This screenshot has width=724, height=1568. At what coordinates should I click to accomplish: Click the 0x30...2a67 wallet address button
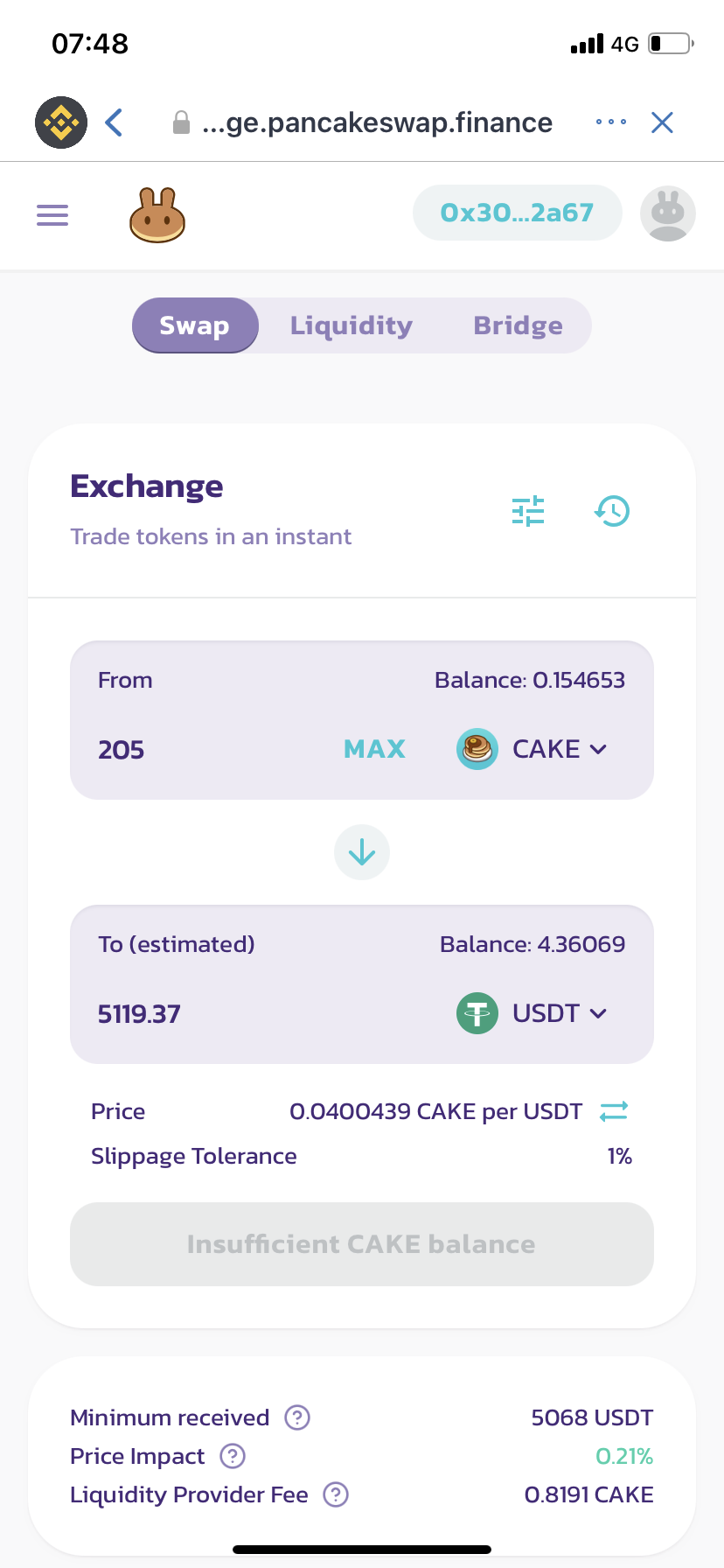tap(517, 213)
